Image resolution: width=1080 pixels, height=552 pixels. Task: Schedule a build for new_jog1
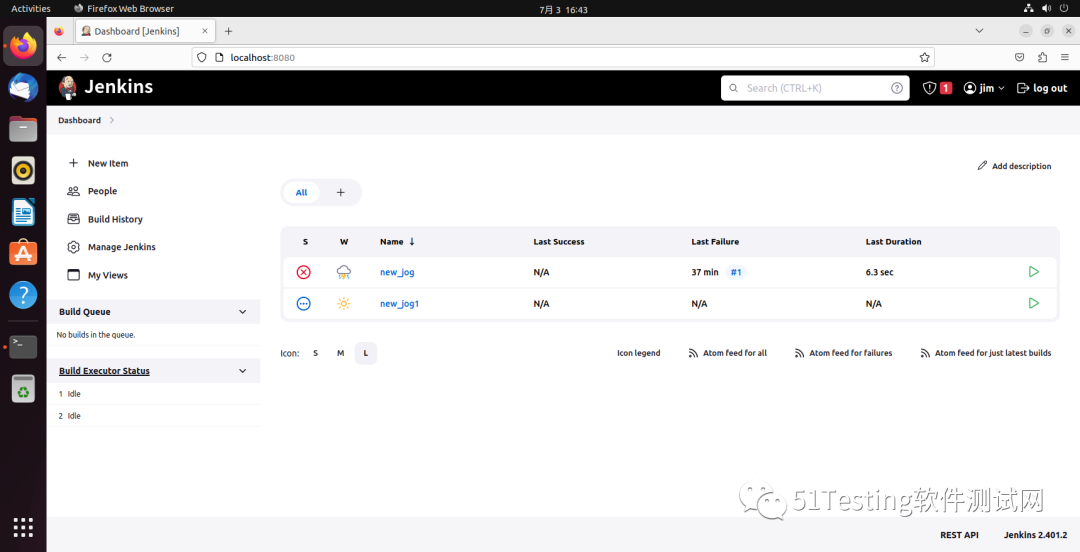coord(1033,303)
